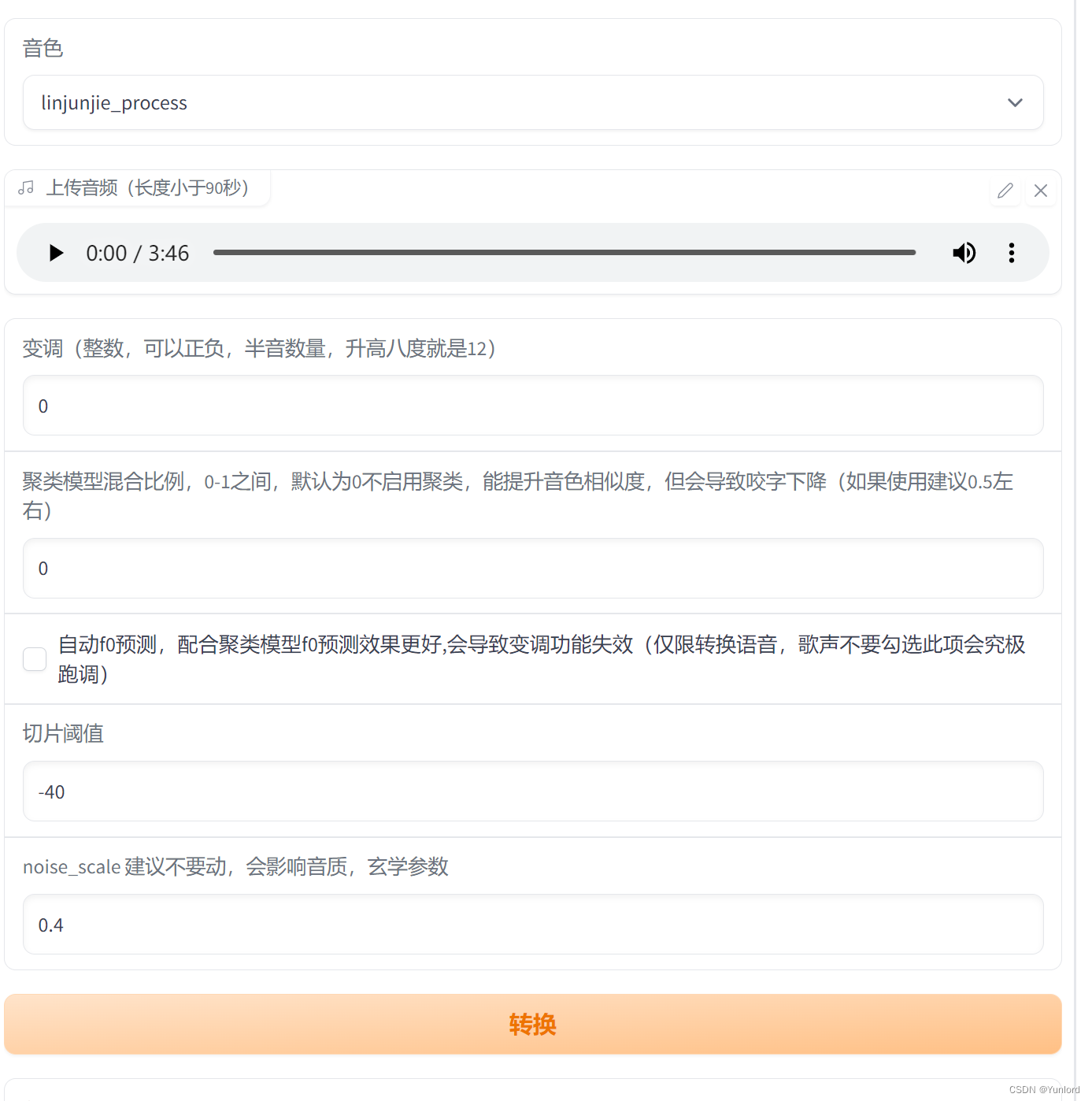The height and width of the screenshot is (1101, 1092).
Task: Remove the uploaded audio file
Action: 1041,191
